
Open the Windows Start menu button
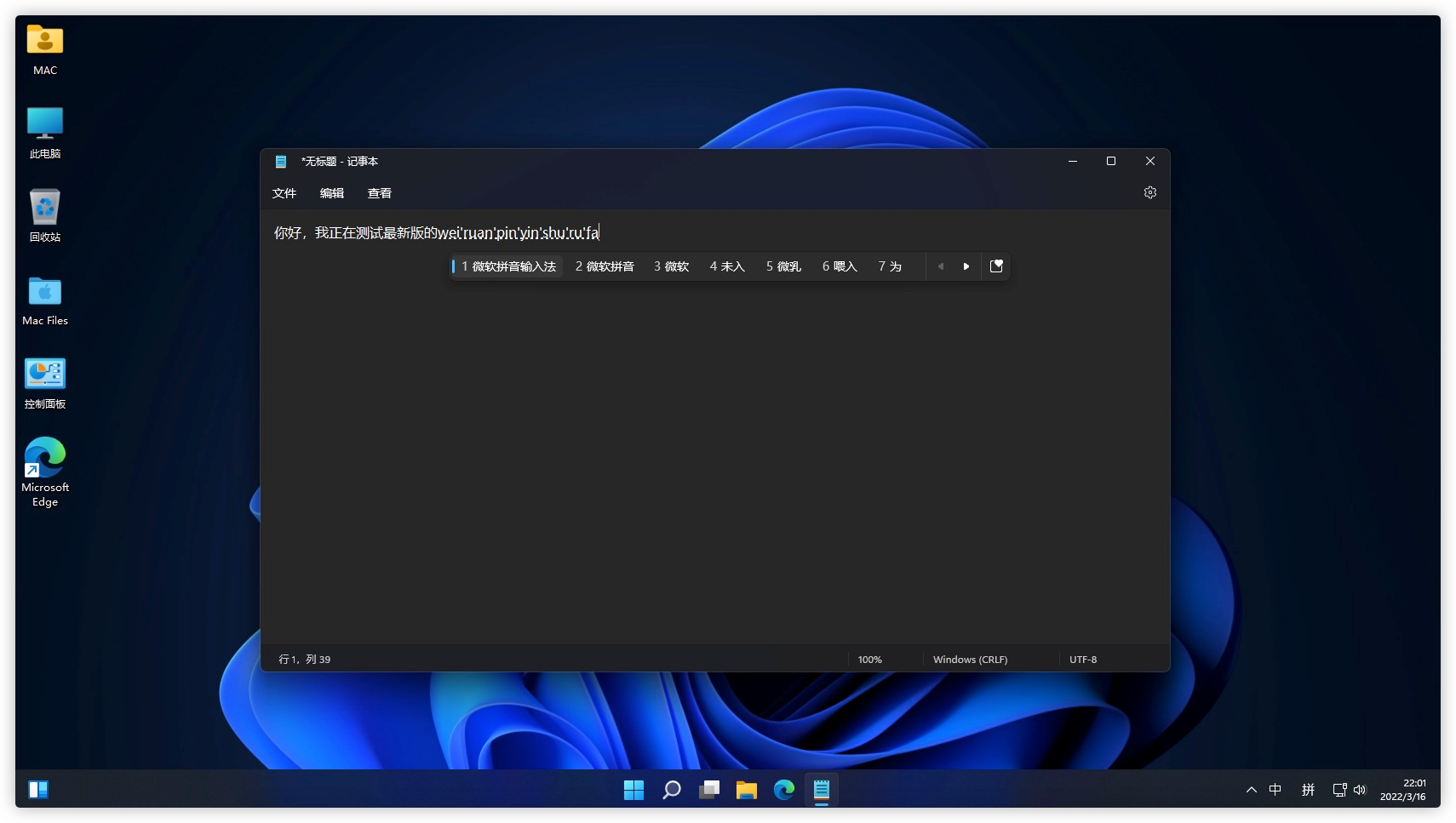coord(633,790)
